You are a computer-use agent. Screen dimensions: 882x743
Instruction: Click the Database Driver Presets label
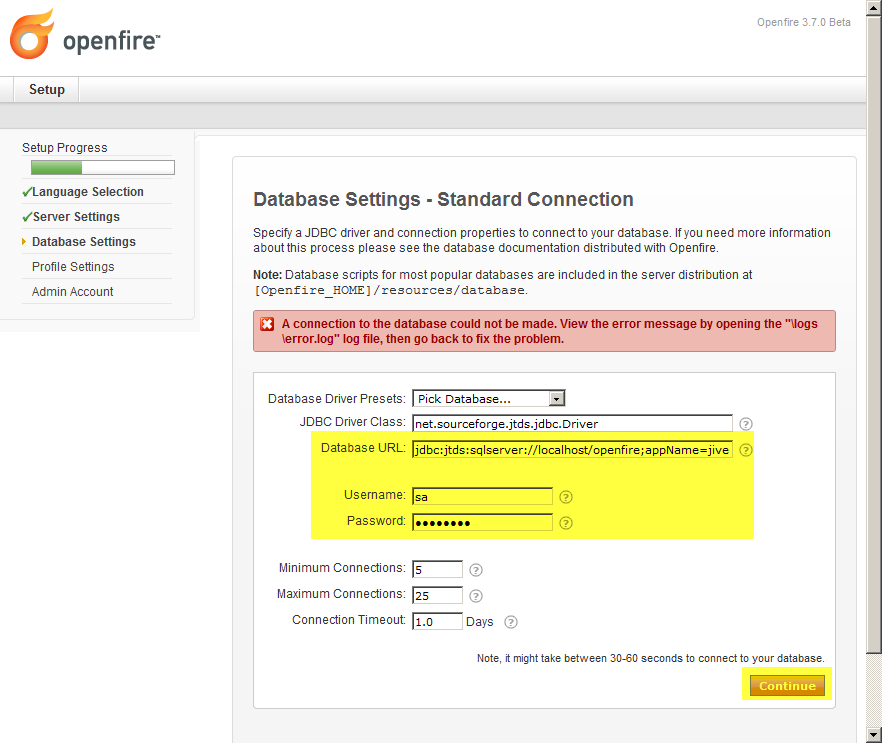point(336,399)
